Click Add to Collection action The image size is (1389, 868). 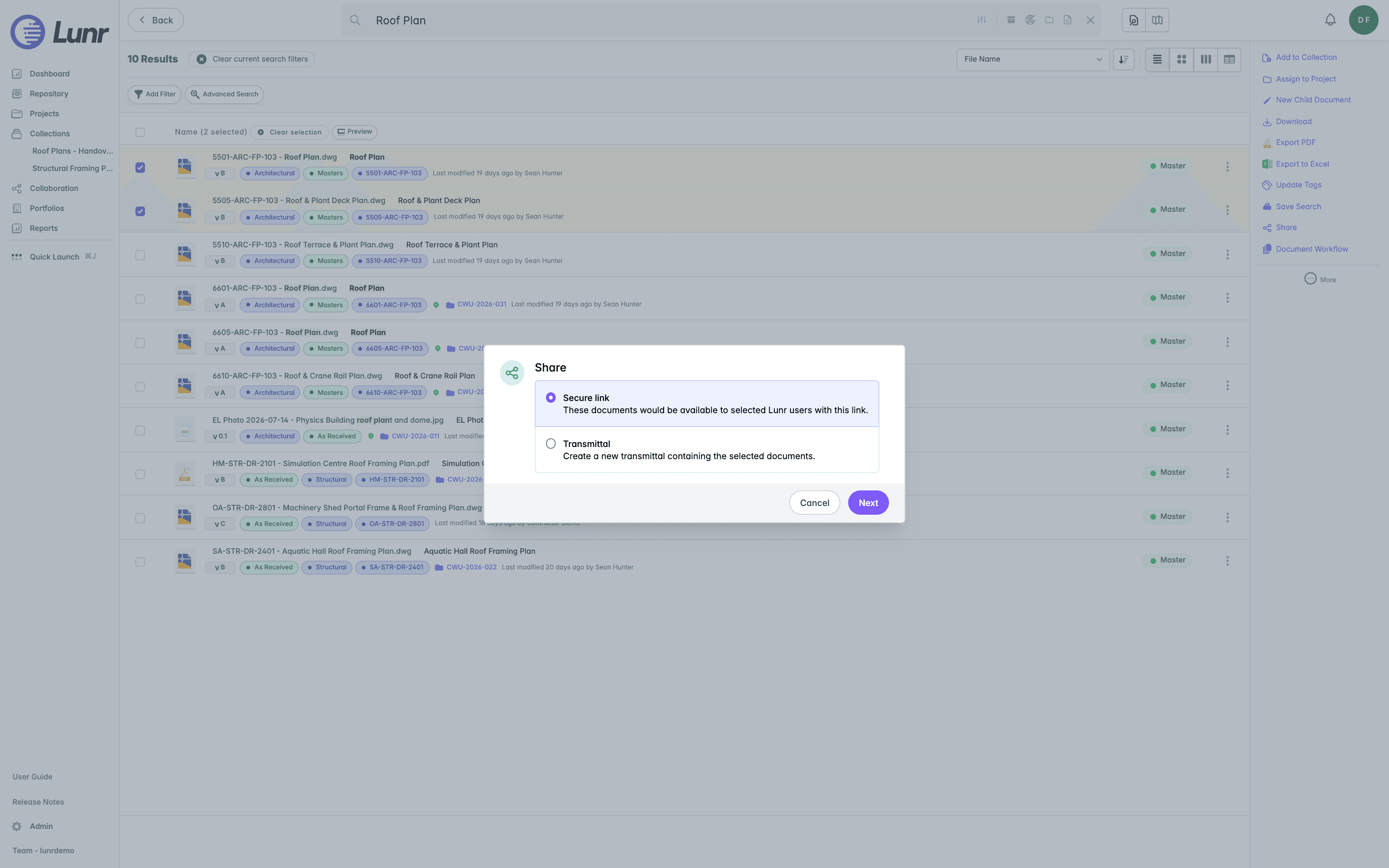click(x=1300, y=57)
